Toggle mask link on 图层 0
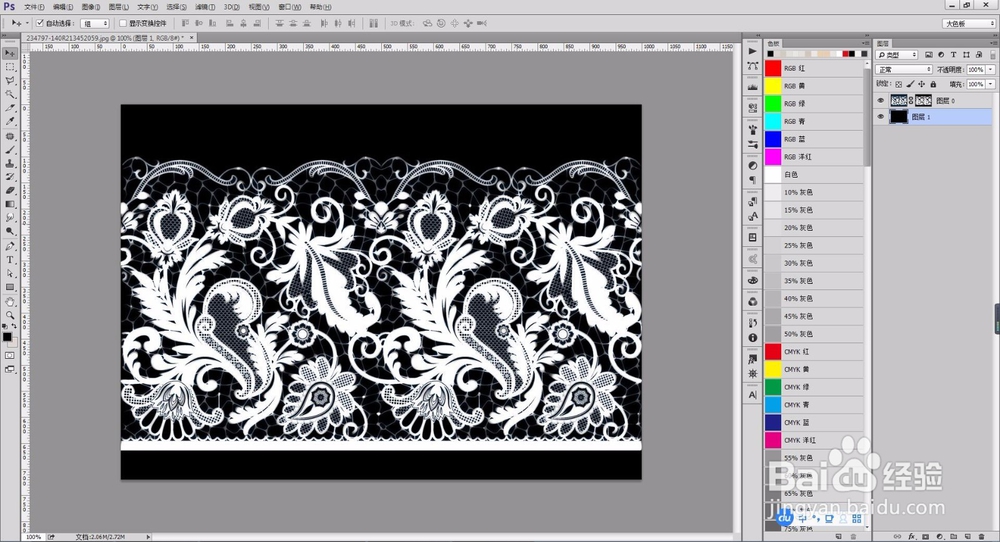The width and height of the screenshot is (1000, 542). pos(911,101)
